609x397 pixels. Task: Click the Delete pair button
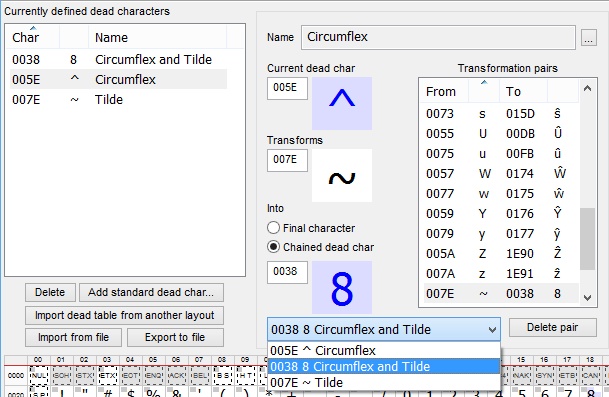553,327
